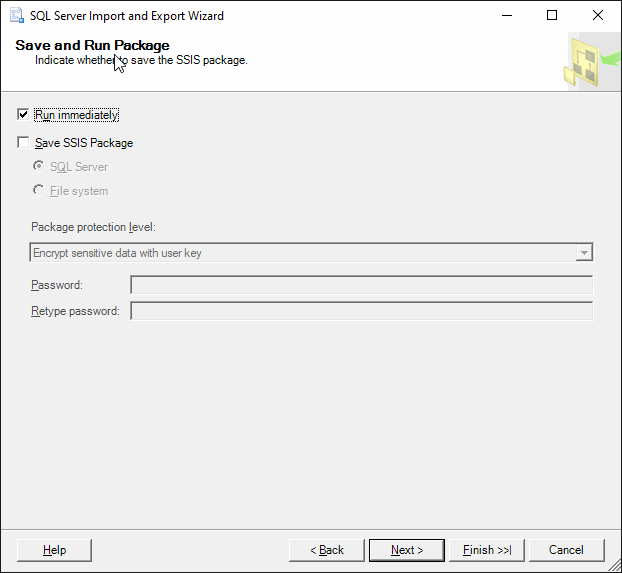This screenshot has width=622, height=573.
Task: Click the window resize grip corner
Action: (614, 565)
